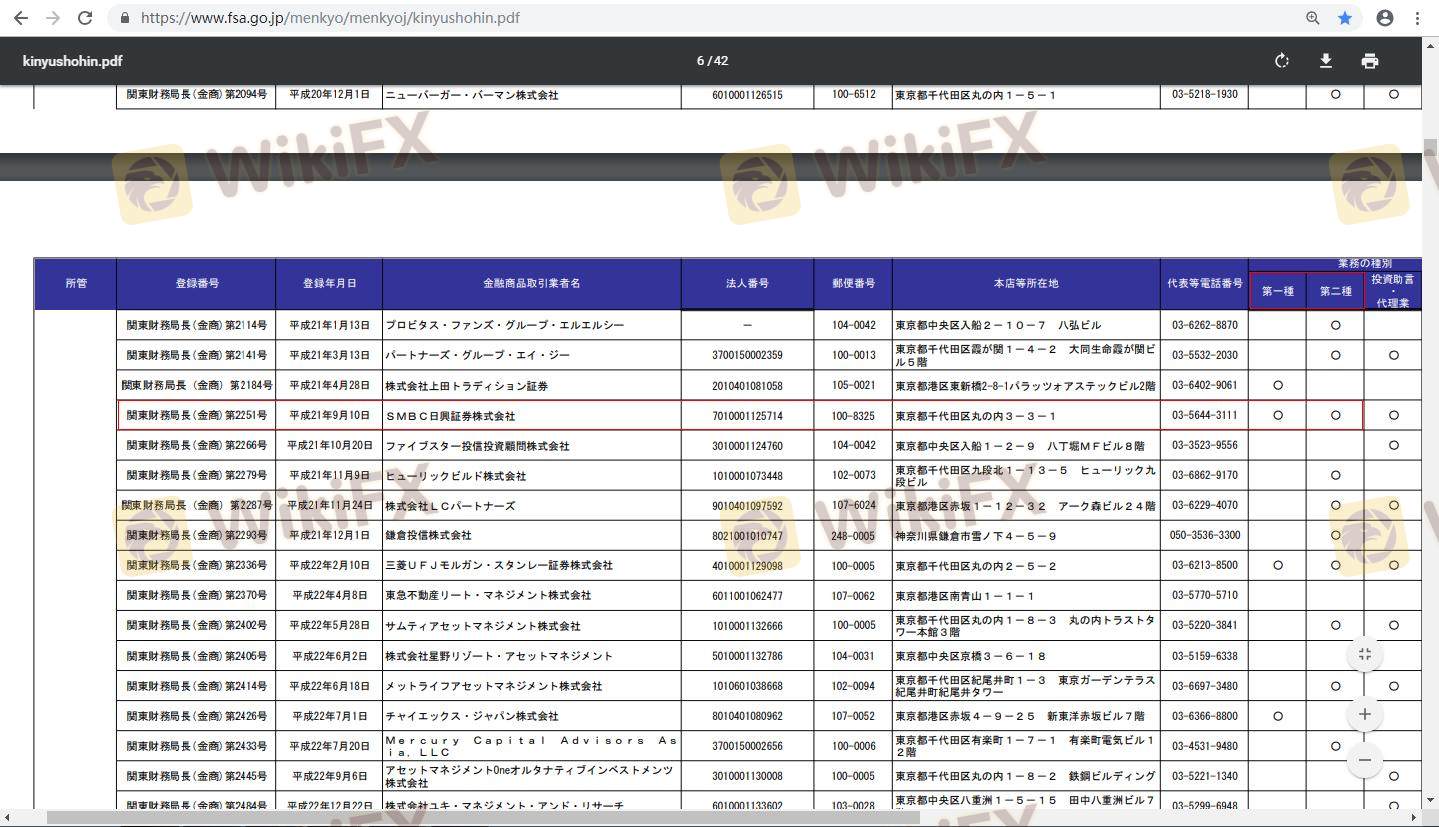The image size is (1439, 827).
Task: Download the kinyushohin PDF
Action: (1326, 61)
